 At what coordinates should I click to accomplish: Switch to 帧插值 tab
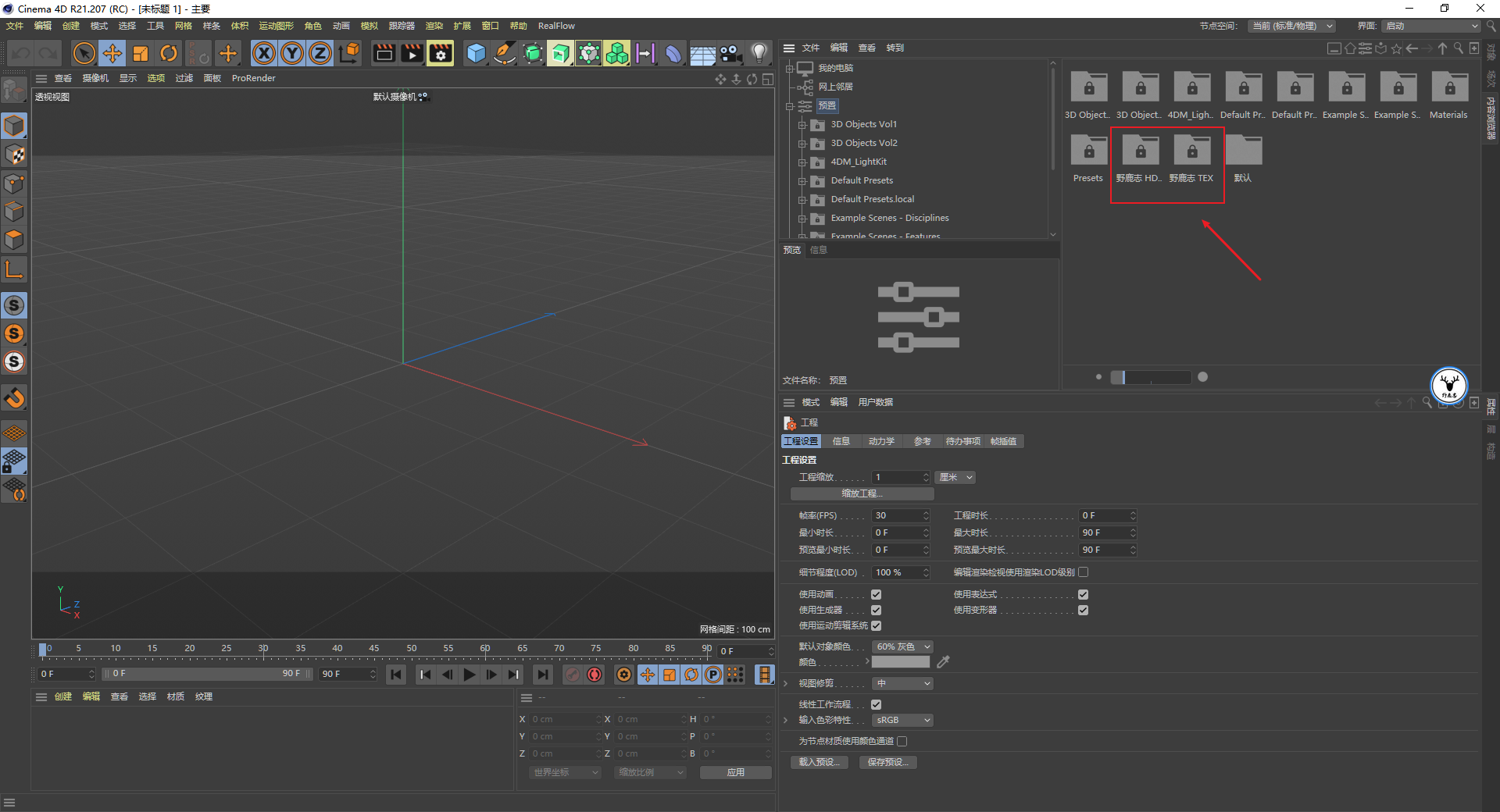click(x=1004, y=442)
